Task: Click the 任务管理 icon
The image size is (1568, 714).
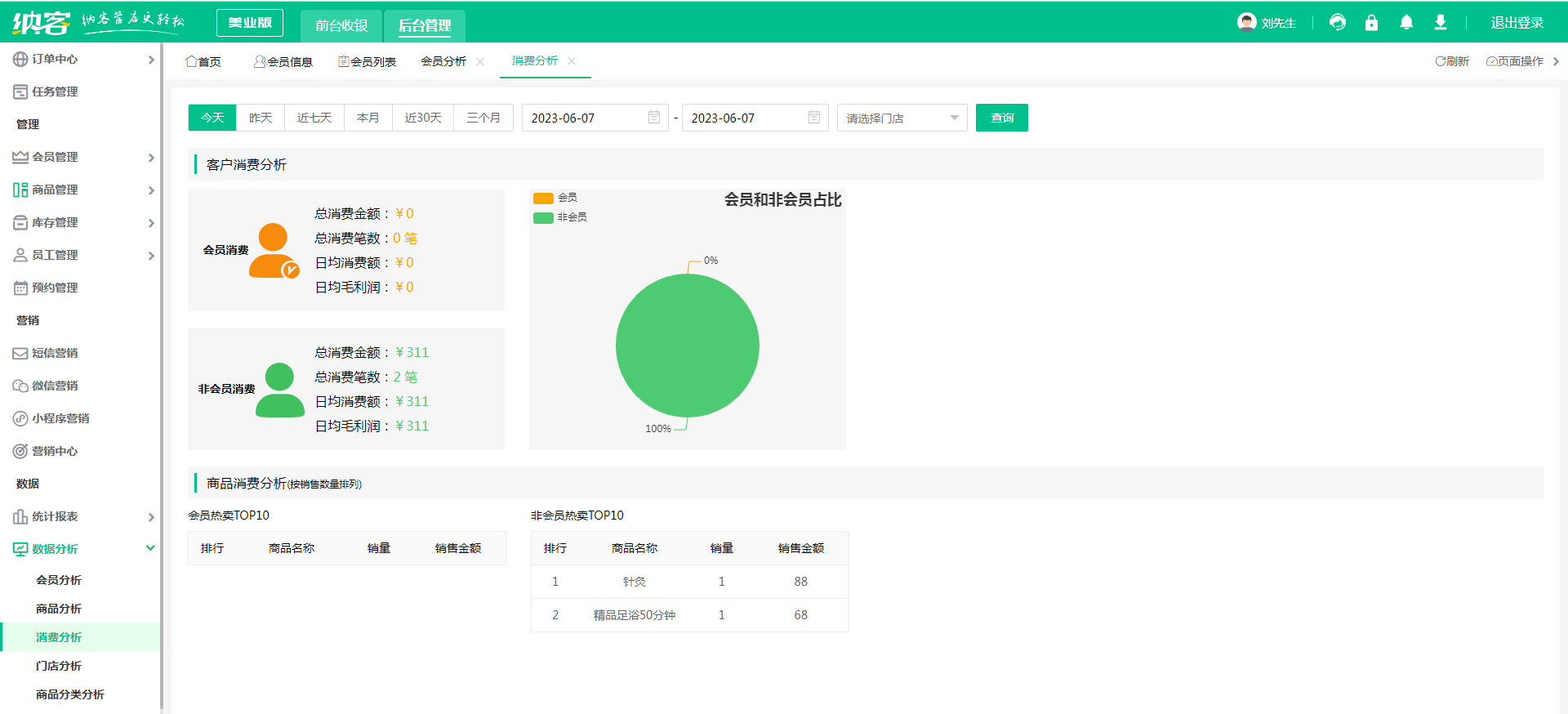Action: (x=20, y=91)
